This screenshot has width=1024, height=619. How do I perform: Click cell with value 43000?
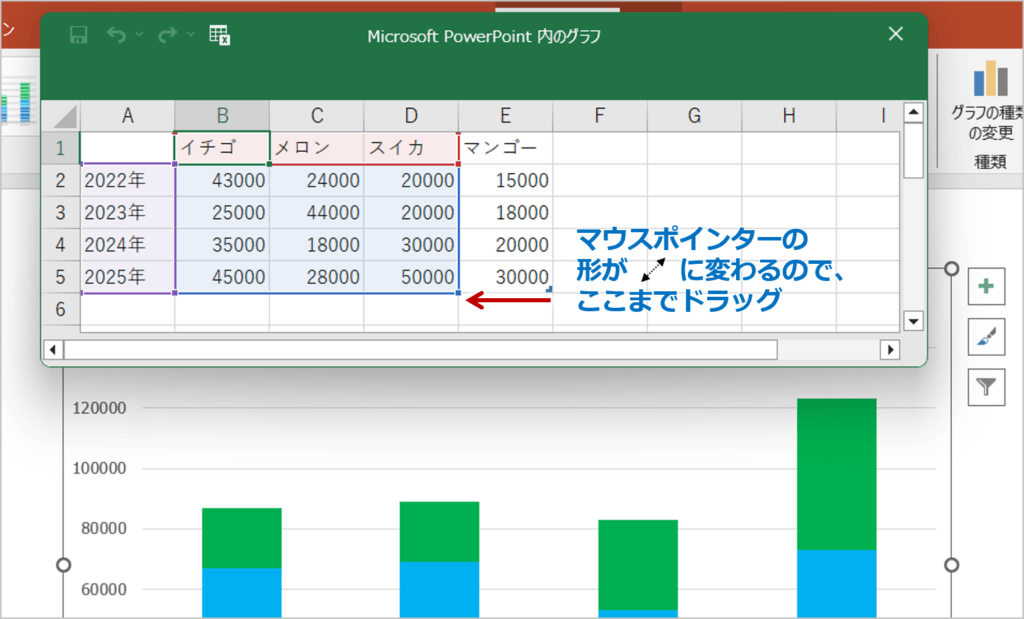point(222,180)
